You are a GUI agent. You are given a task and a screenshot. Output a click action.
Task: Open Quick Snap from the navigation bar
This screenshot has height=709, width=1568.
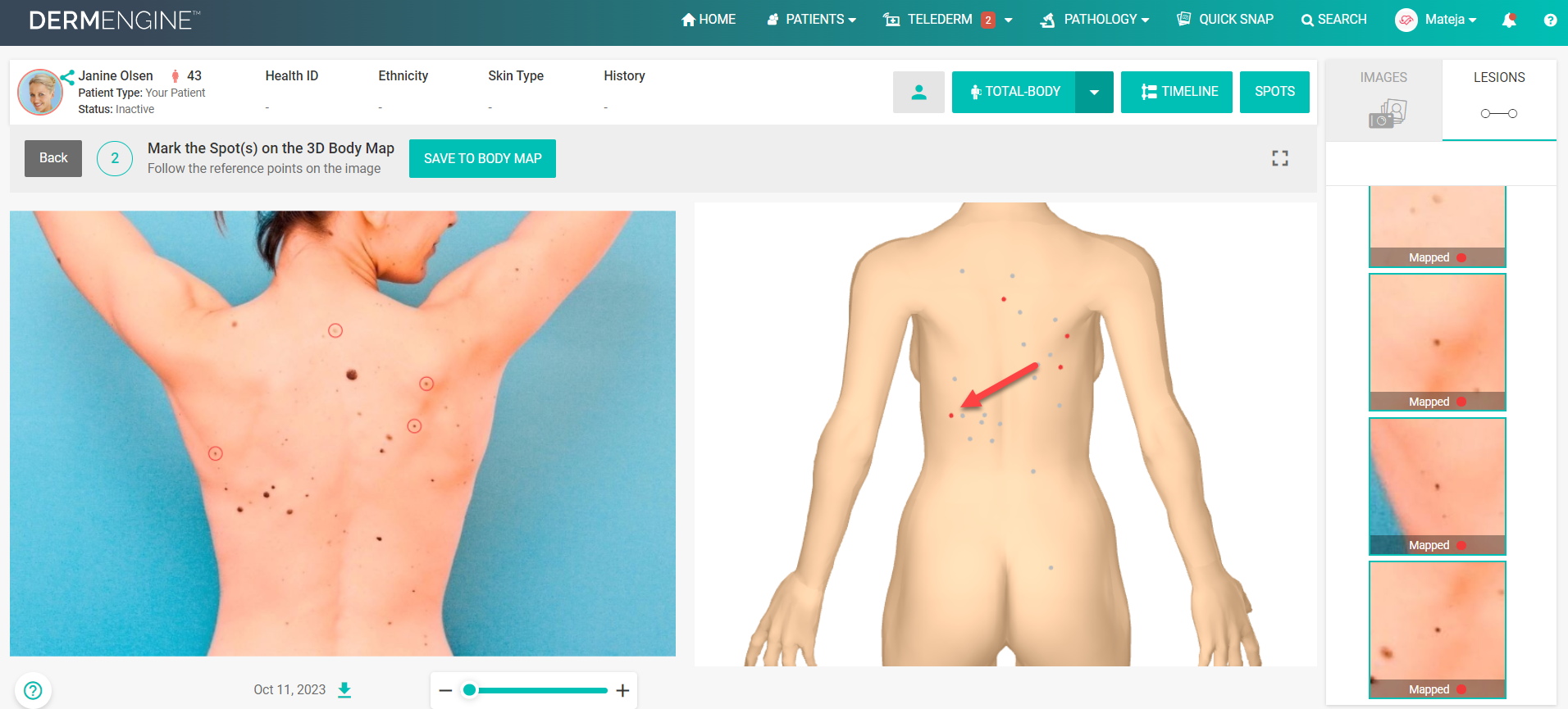click(1225, 19)
